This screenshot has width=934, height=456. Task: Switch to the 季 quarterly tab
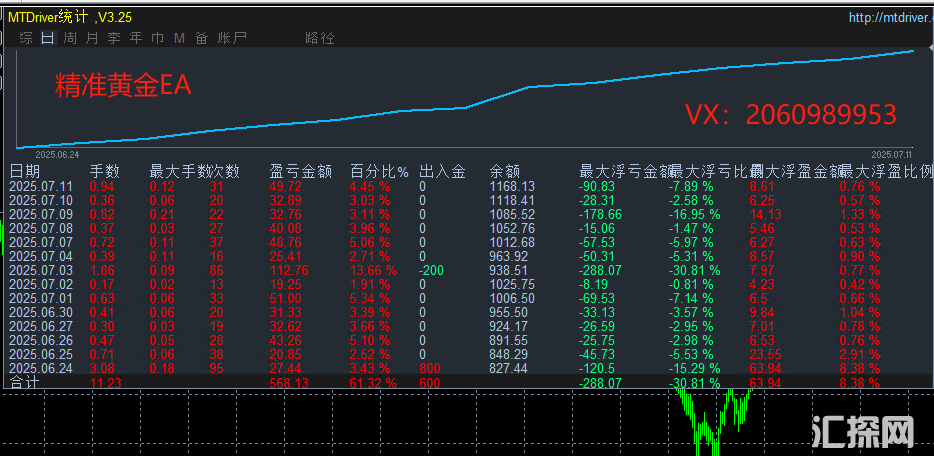(114, 39)
